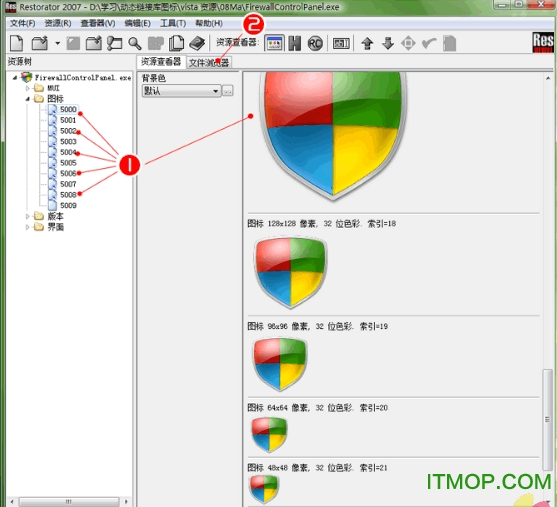The height and width of the screenshot is (507, 557).
Task: Open the 工具(T) menu
Action: coord(173,23)
